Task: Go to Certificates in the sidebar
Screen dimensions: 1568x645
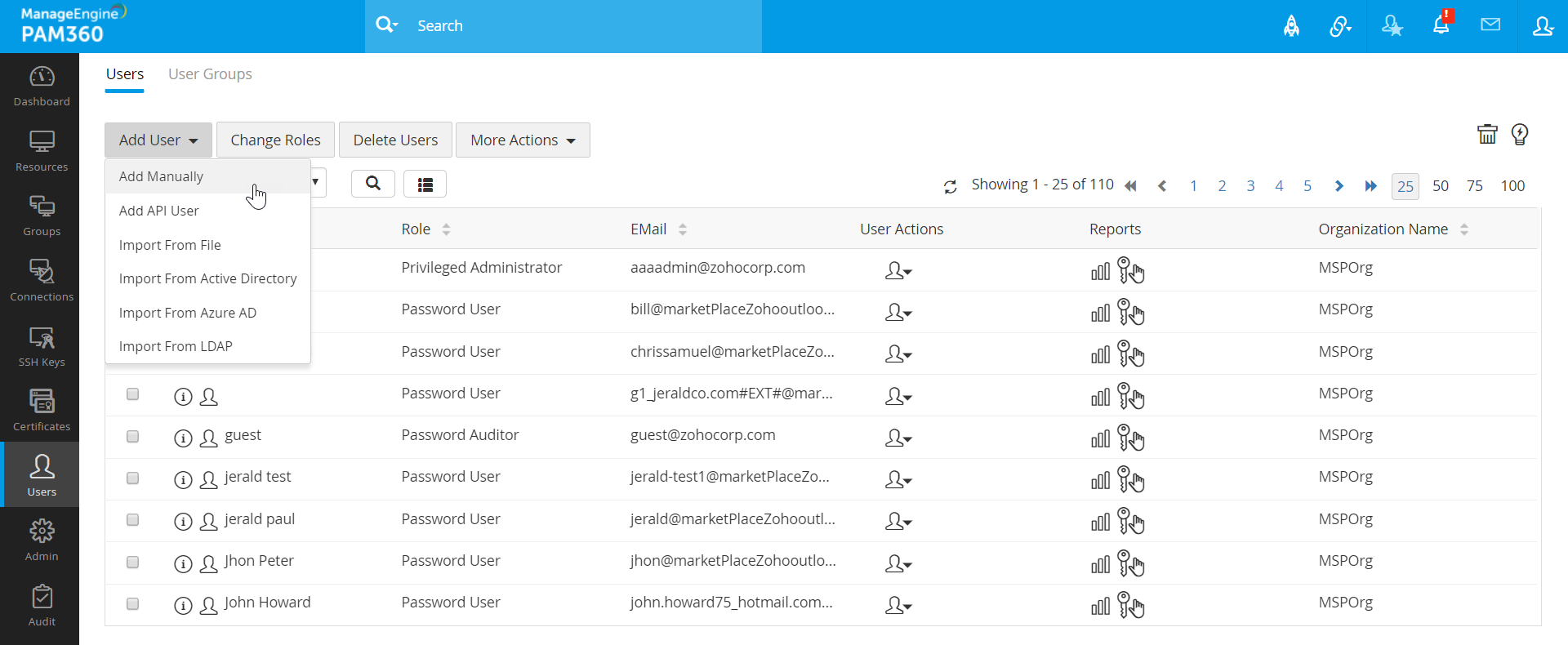Action: pos(42,411)
